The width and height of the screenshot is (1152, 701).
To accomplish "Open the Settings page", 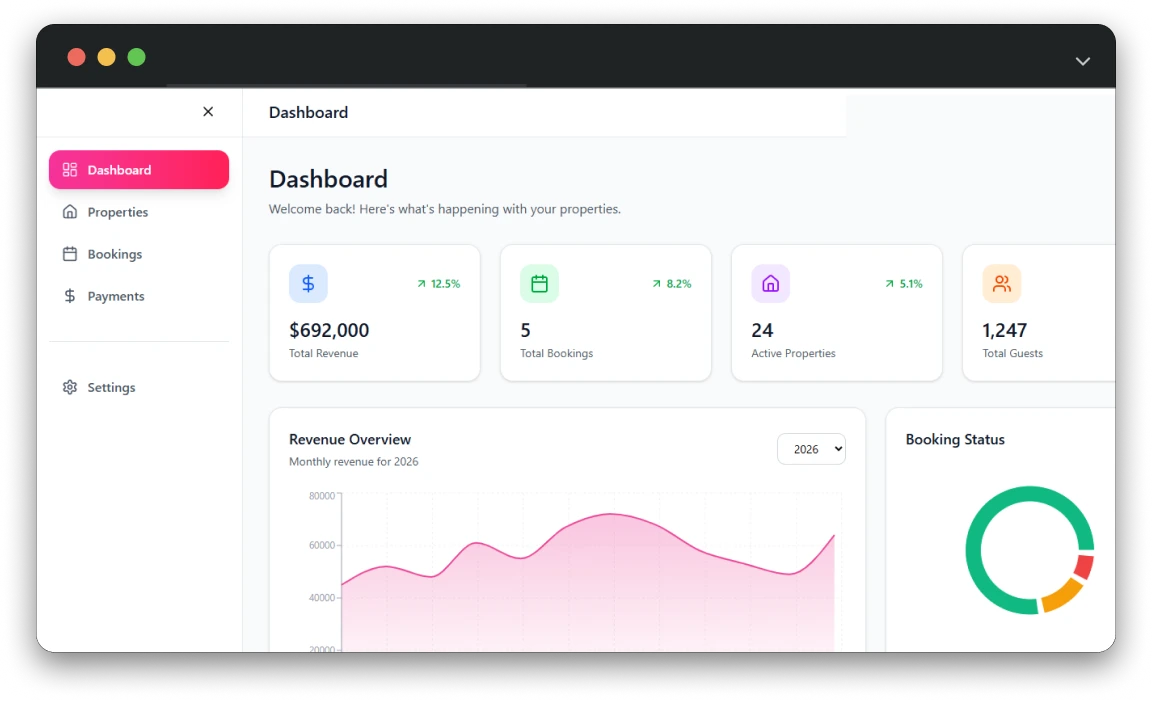I will point(111,387).
